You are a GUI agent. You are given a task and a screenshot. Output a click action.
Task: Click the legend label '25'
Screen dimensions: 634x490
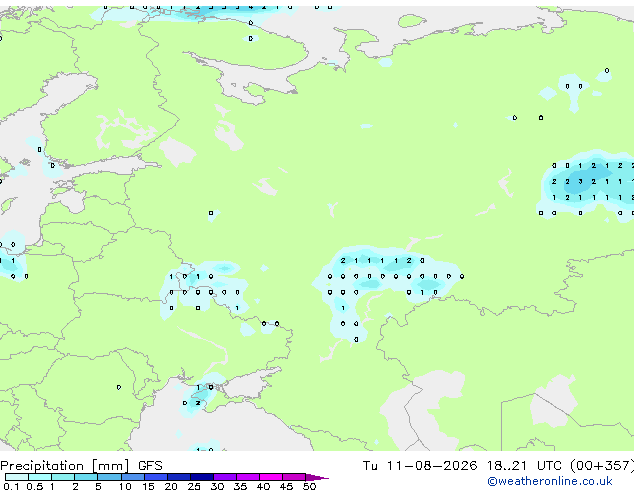[x=194, y=486]
